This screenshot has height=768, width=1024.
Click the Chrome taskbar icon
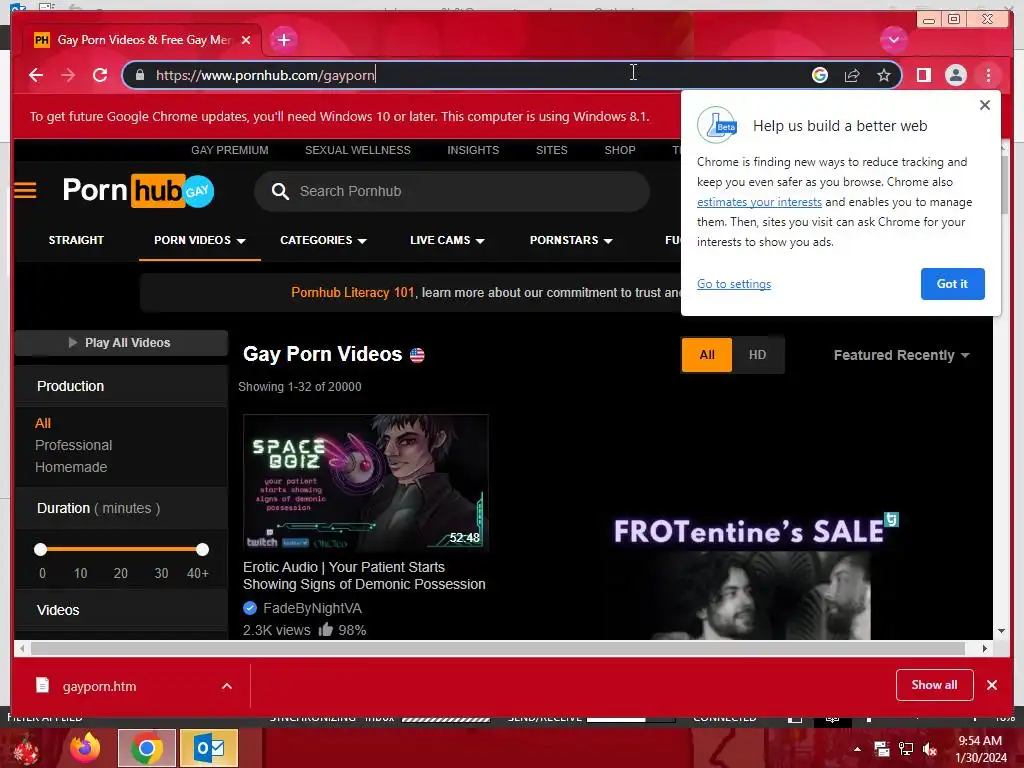pos(147,748)
